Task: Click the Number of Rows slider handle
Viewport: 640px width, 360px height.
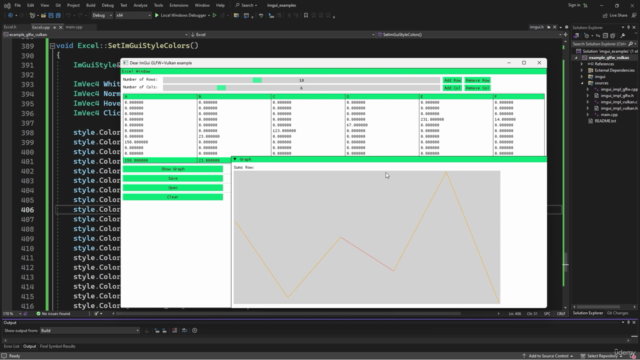Action: tap(257, 80)
